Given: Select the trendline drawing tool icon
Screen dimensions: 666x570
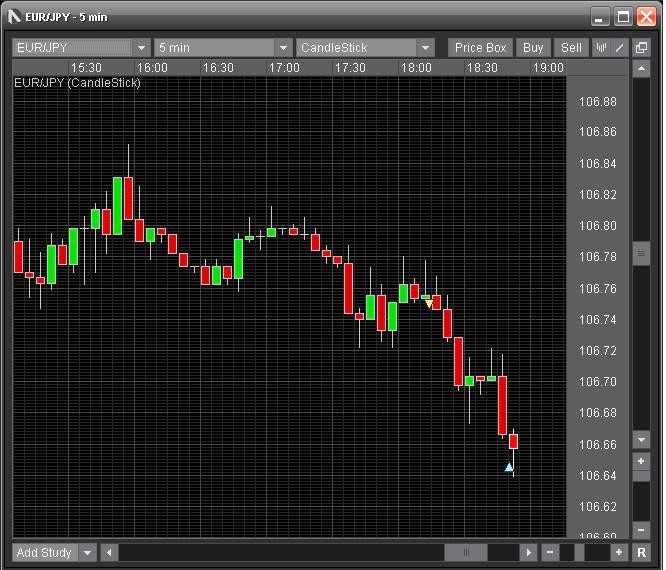Looking at the screenshot, I should point(619,47).
